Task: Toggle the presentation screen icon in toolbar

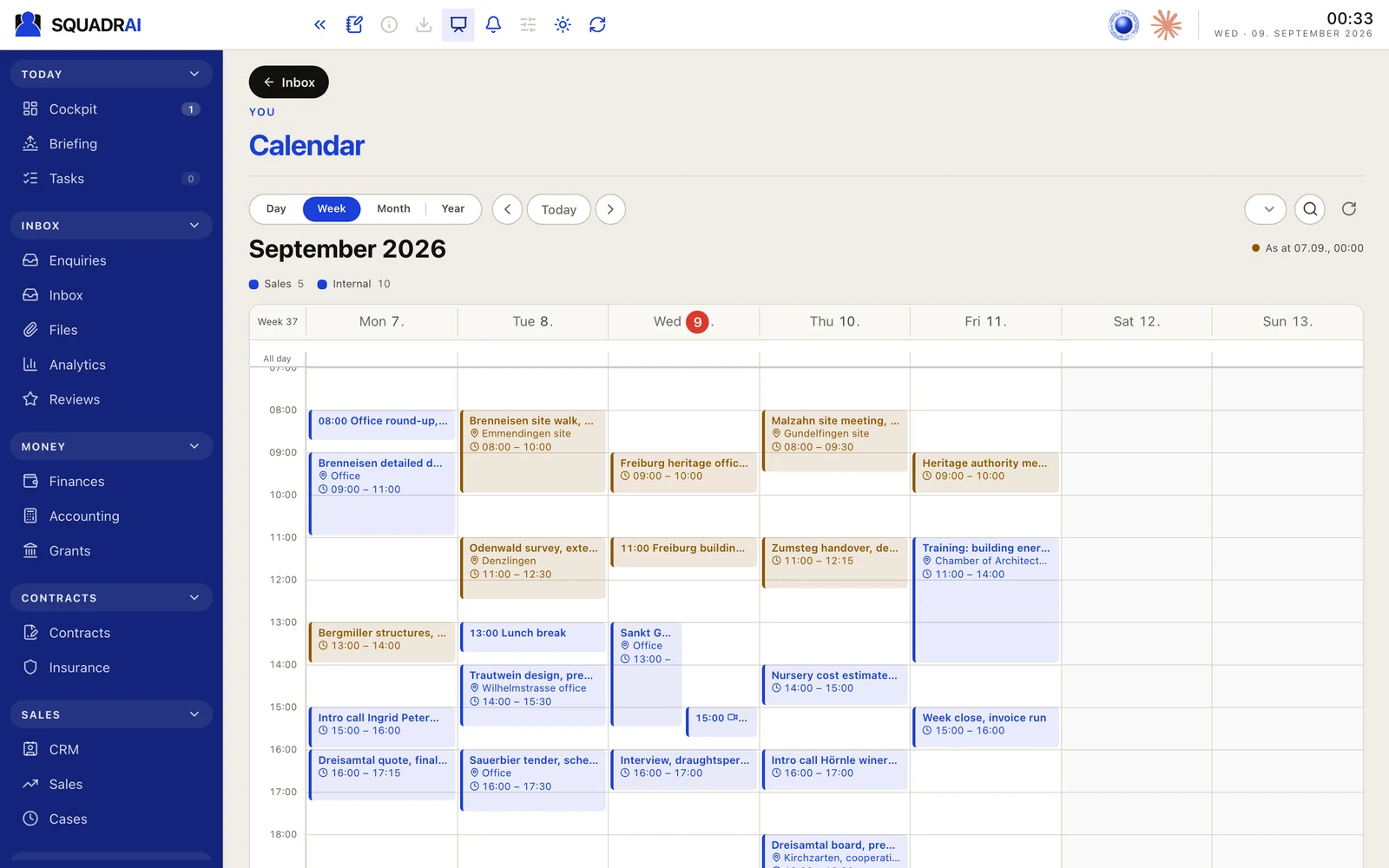Action: [458, 24]
